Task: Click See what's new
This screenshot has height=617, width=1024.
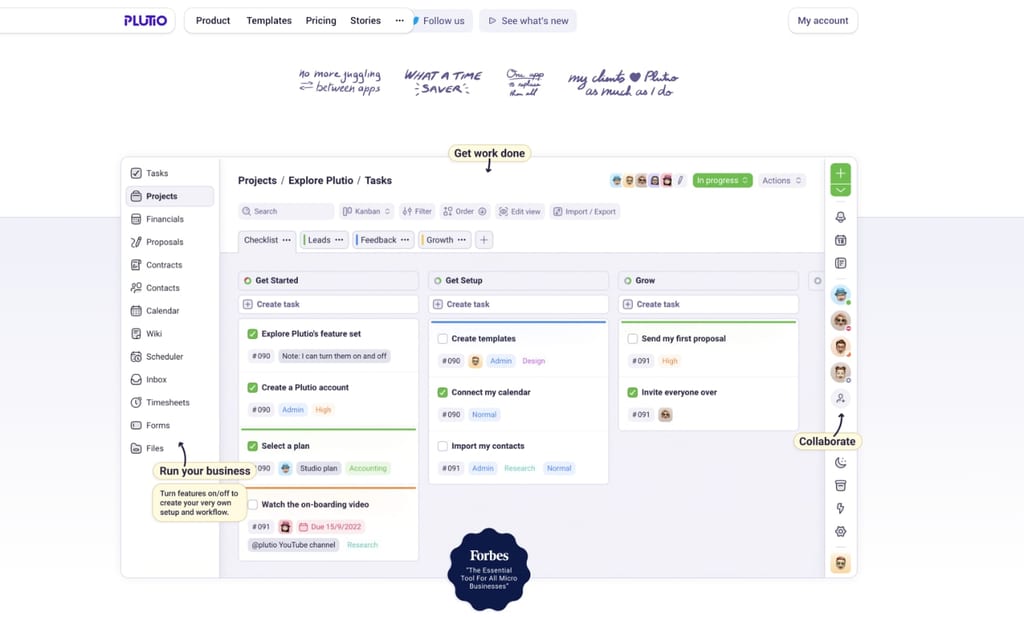Action: pyautogui.click(x=528, y=21)
